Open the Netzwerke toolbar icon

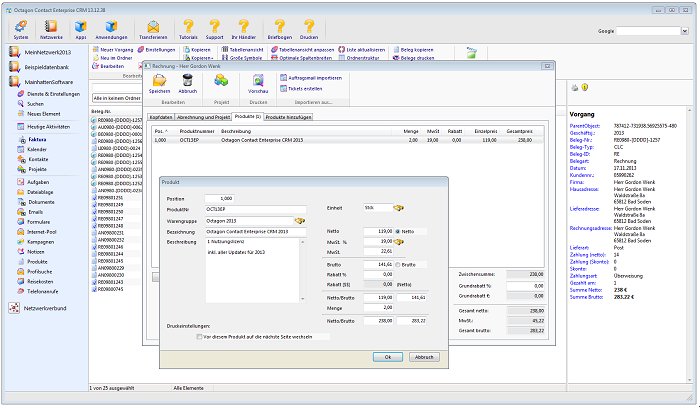point(51,27)
